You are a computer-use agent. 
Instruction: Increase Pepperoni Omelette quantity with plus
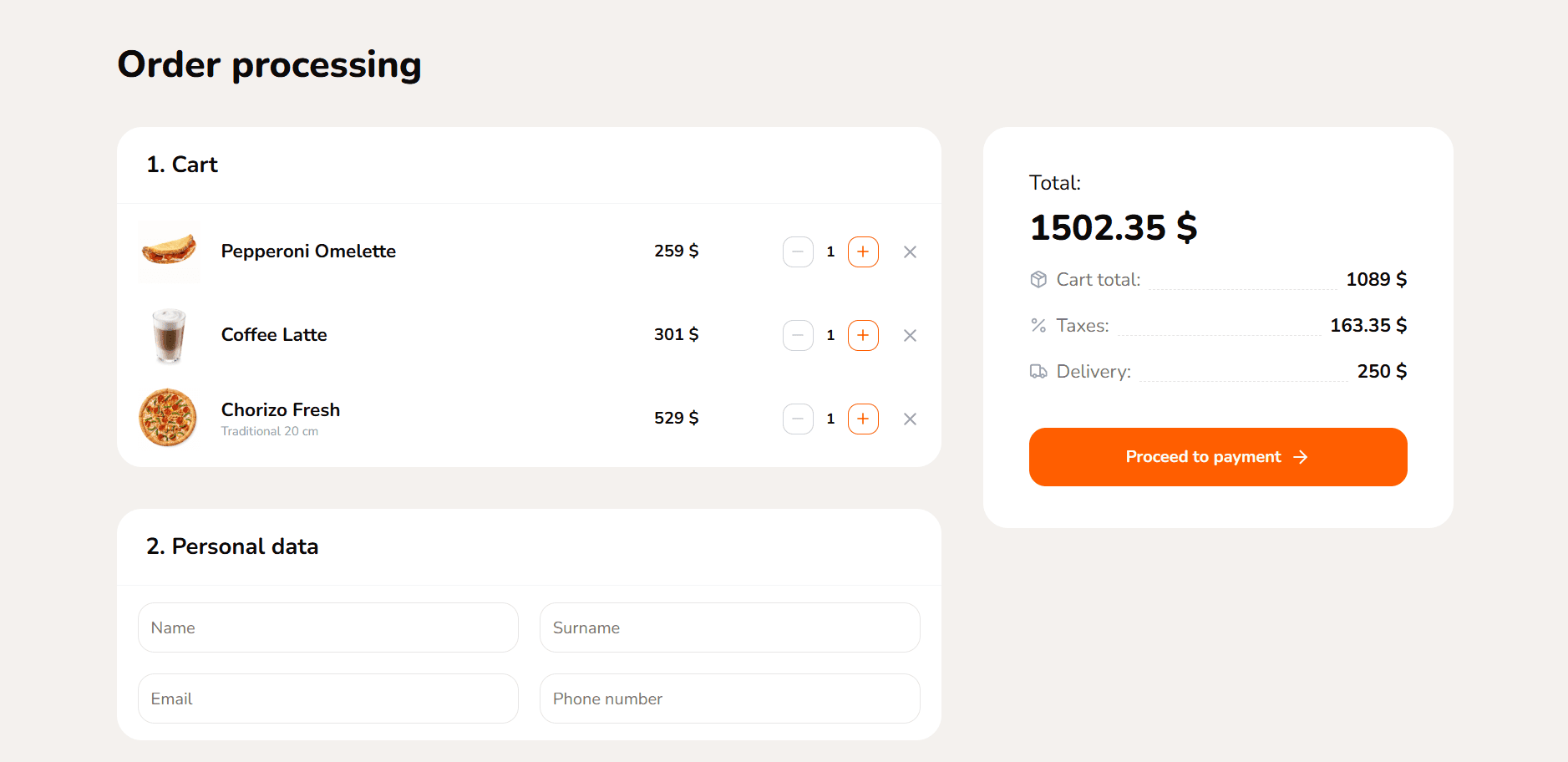(x=863, y=251)
